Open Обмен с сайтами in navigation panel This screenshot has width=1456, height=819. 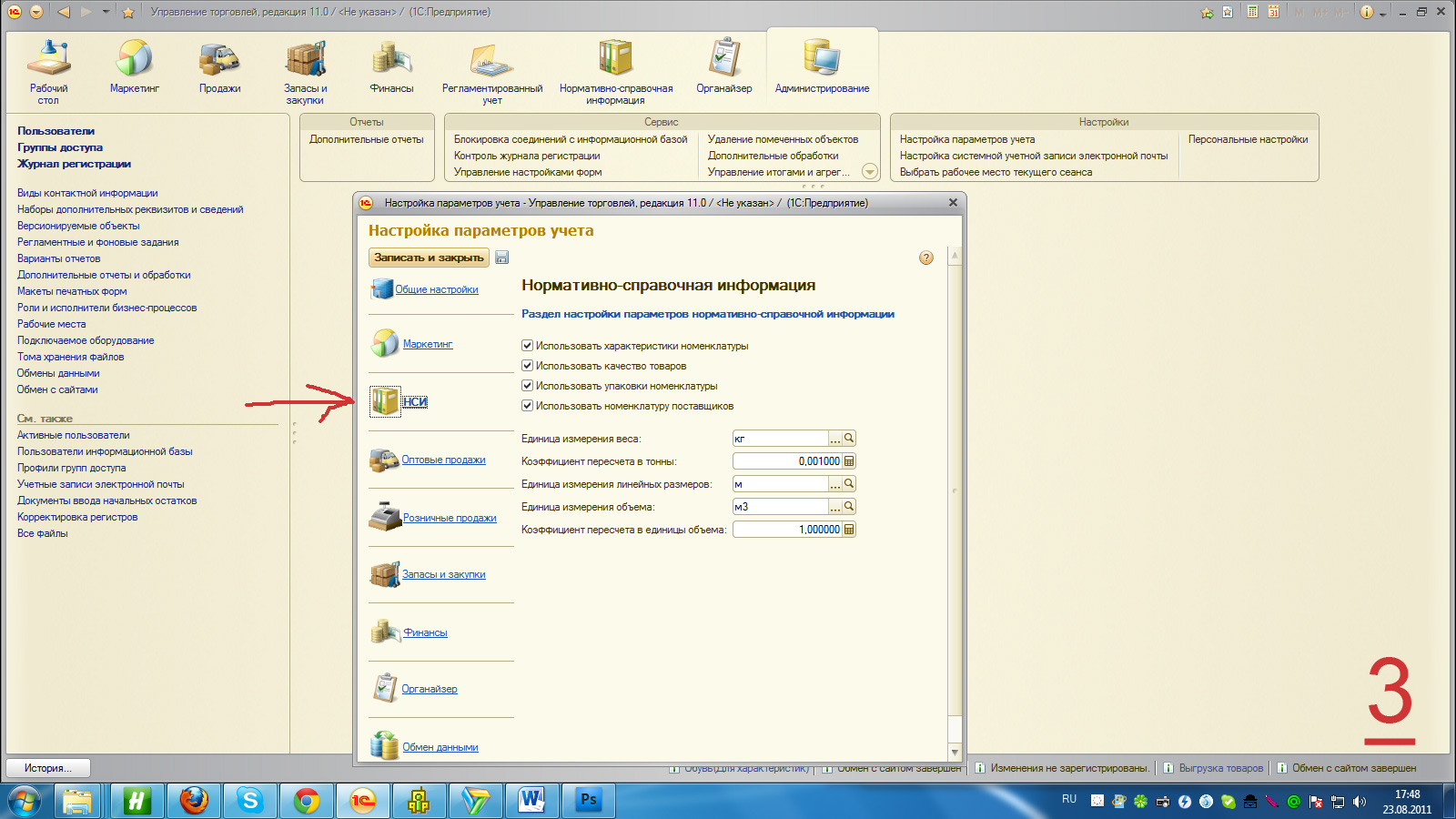(x=57, y=389)
